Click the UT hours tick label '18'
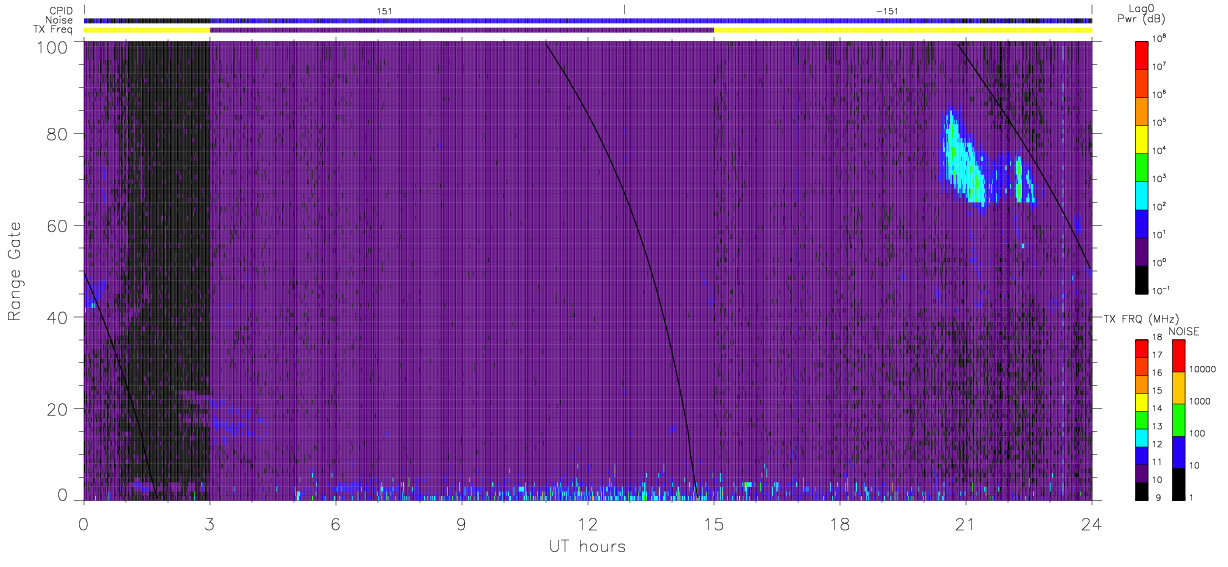The height and width of the screenshot is (567, 1228). click(840, 523)
